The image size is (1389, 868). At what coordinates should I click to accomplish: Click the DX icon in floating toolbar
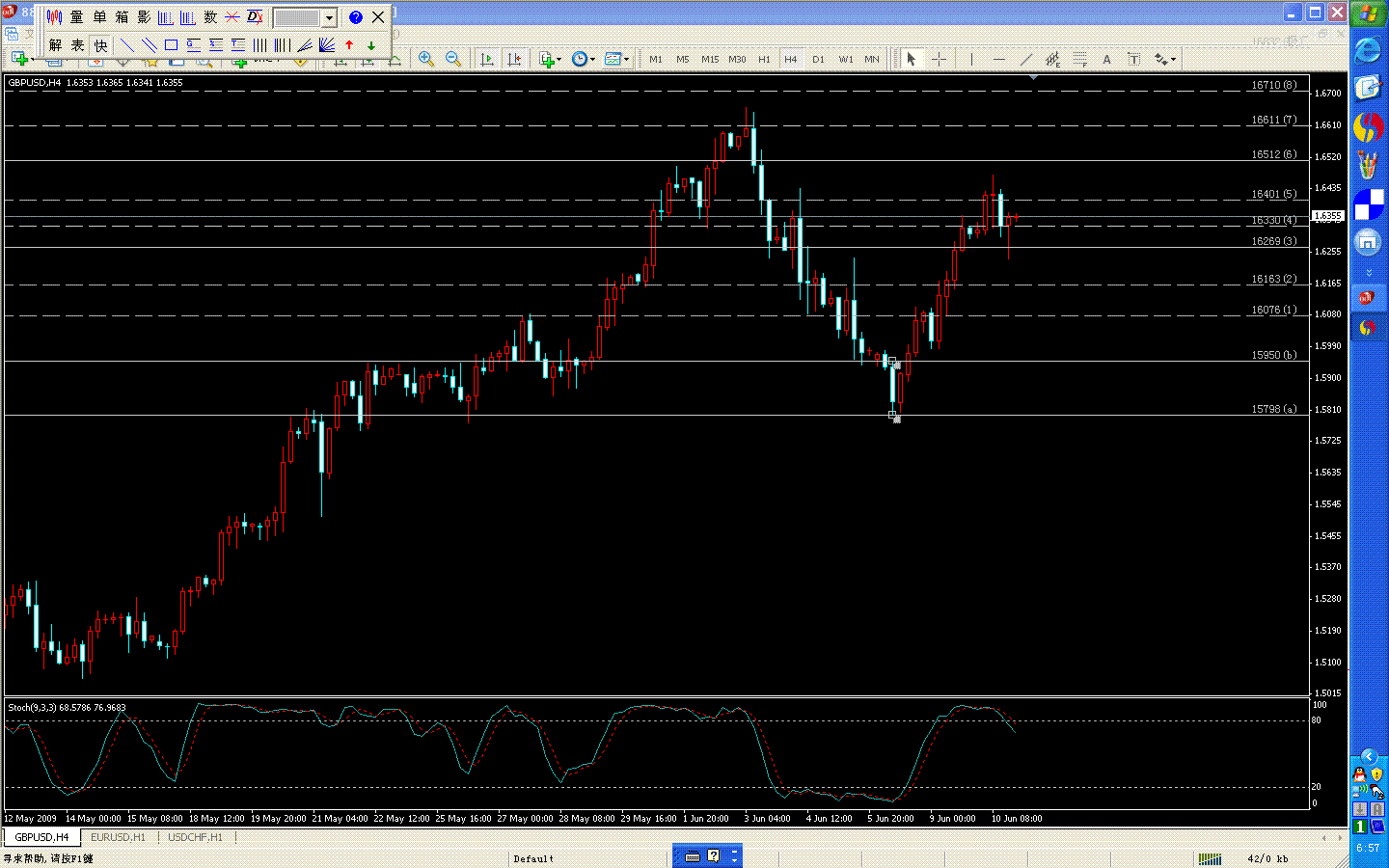click(255, 17)
